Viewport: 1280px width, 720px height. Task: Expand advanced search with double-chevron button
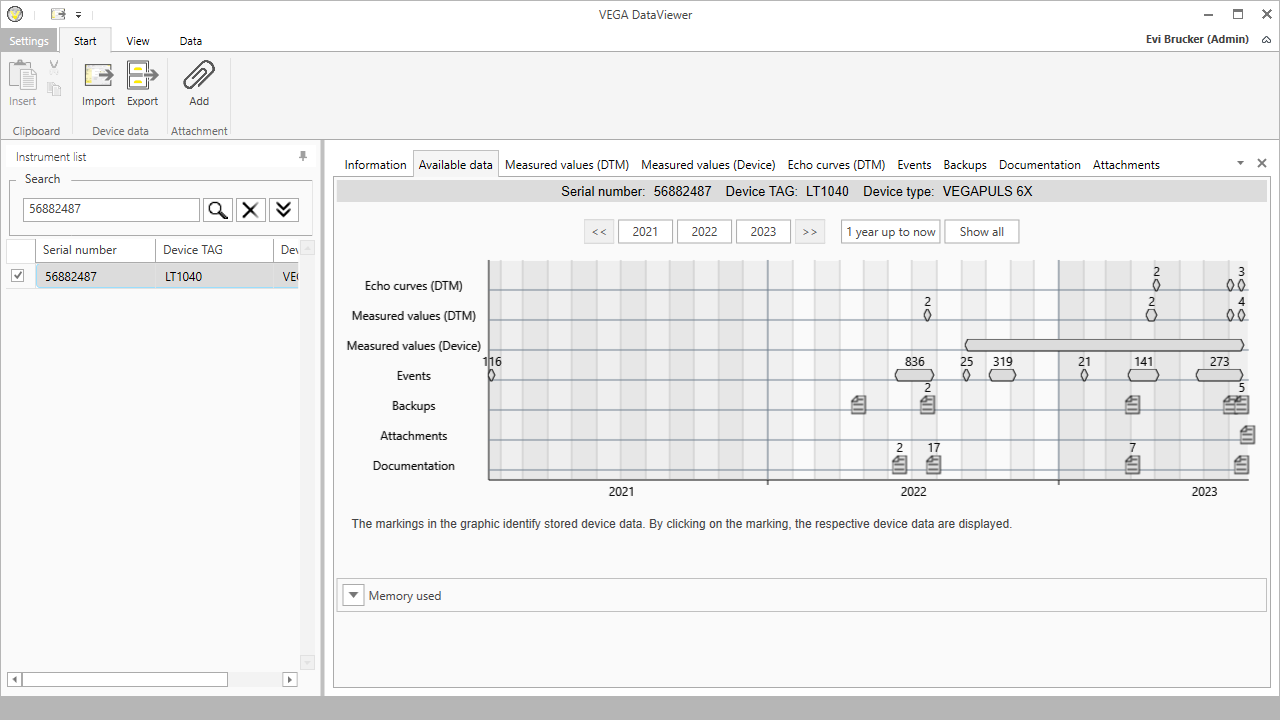pyautogui.click(x=284, y=209)
